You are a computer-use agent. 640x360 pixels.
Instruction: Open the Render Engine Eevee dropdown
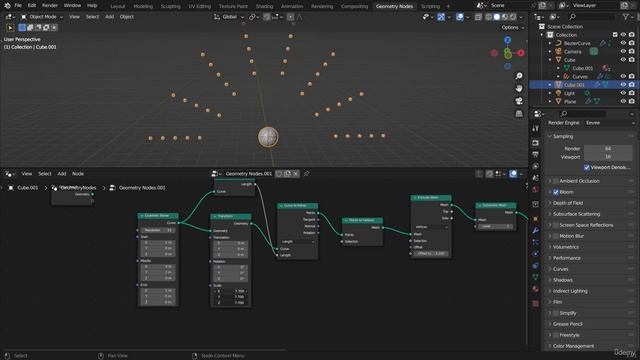pyautogui.click(x=609, y=123)
